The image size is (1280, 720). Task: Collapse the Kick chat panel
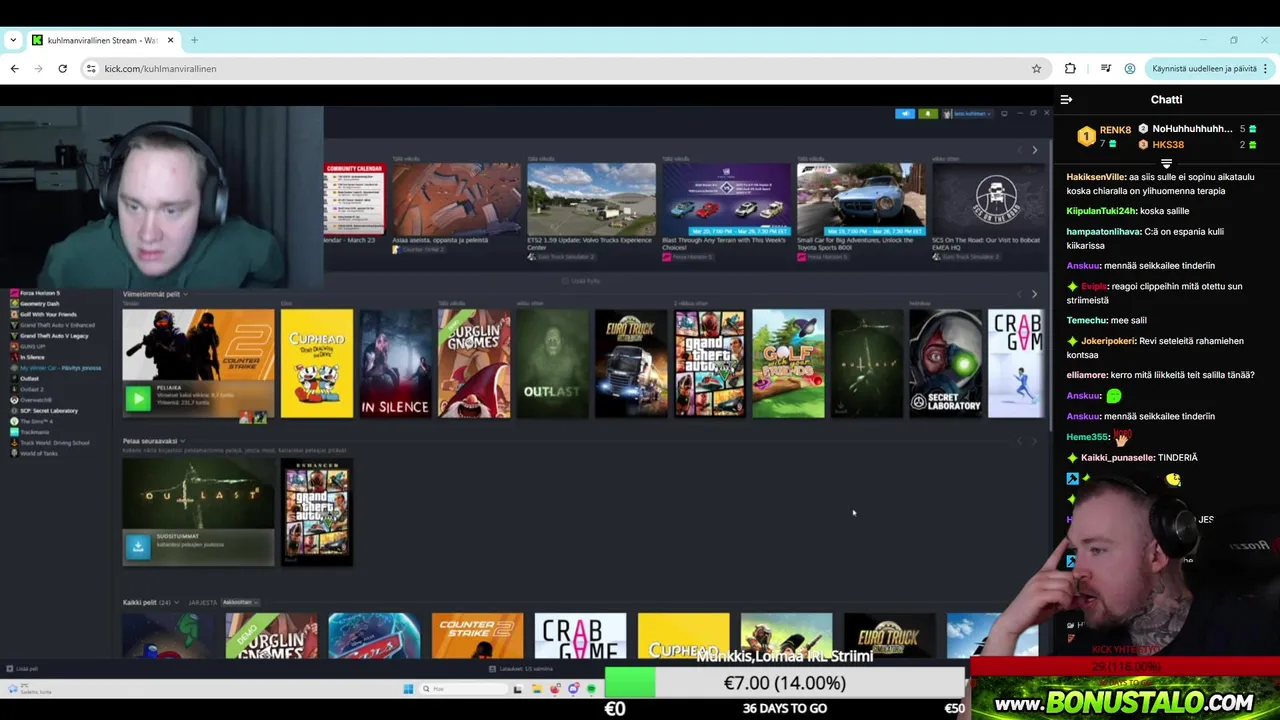pos(1066,99)
